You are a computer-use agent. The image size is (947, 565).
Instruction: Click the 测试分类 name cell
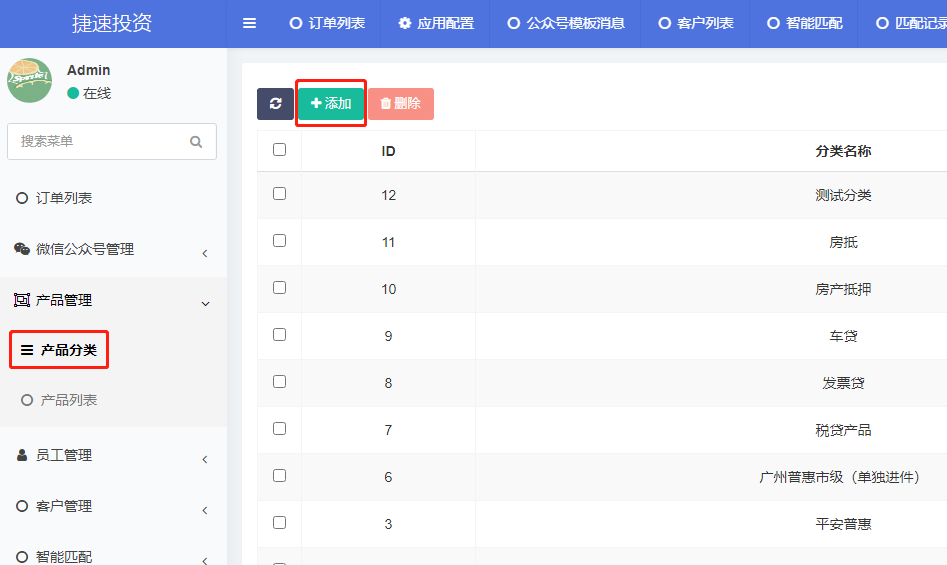click(843, 195)
